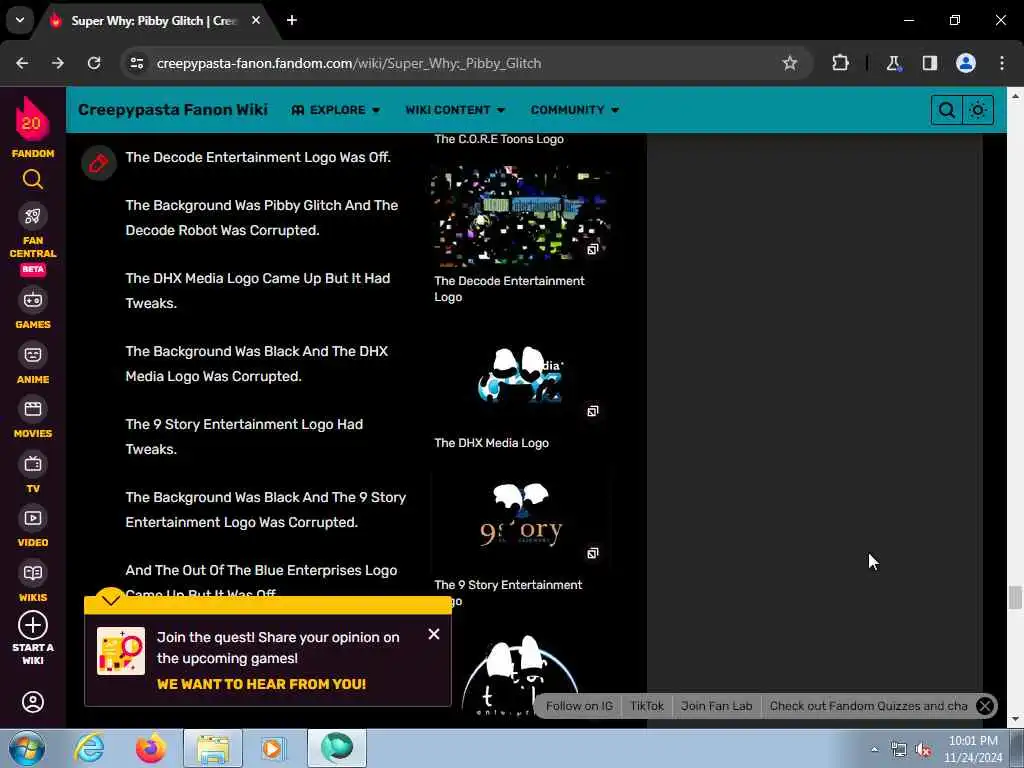Click the survey popup illustration image
Image resolution: width=1024 pixels, height=768 pixels.
[121, 650]
